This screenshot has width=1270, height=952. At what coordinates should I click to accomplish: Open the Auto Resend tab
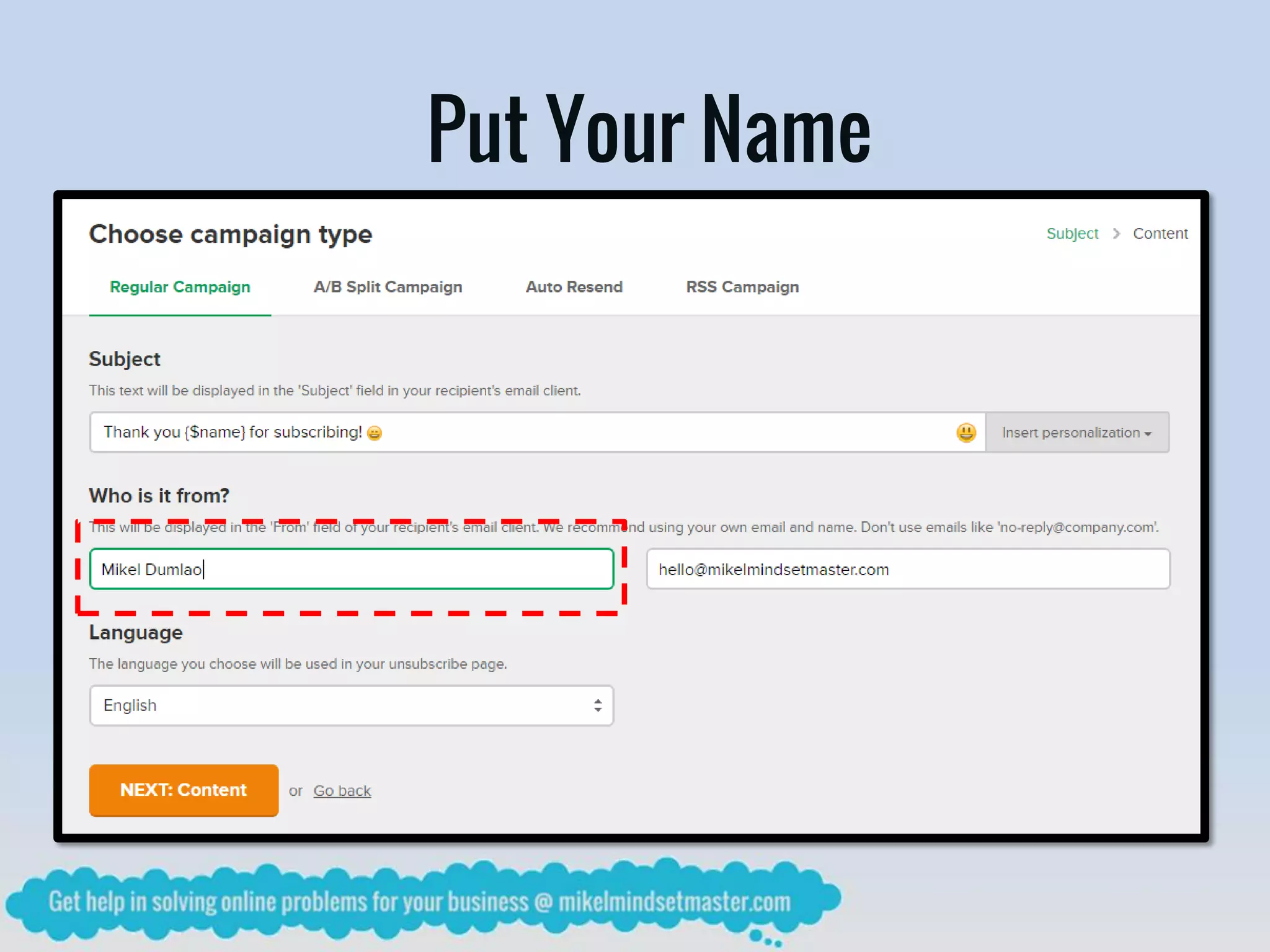574,287
